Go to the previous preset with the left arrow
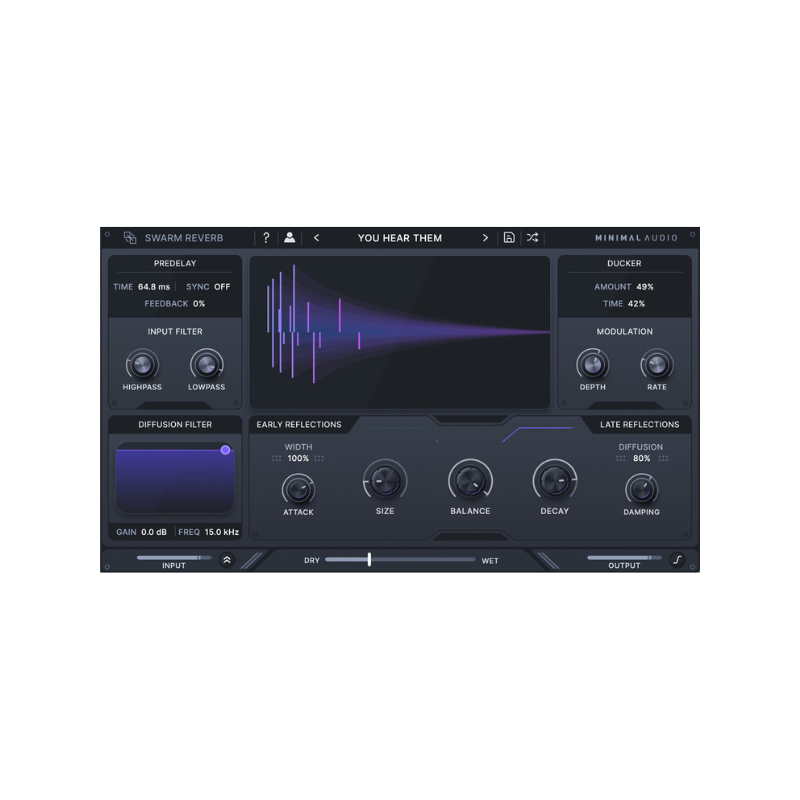The image size is (800, 800). click(317, 237)
